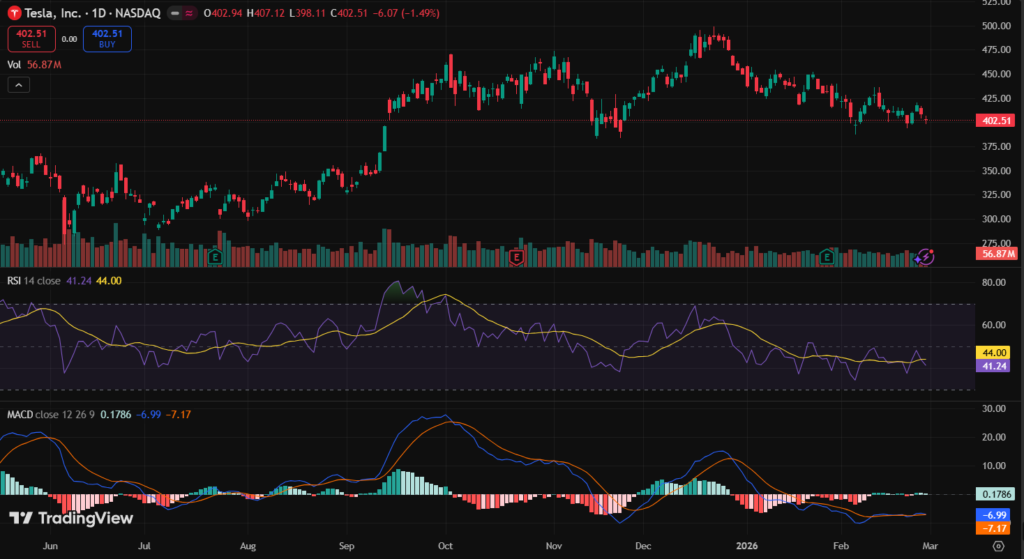Viewport: 1024px width, 559px height.
Task: Click the red earnings E marker near November
Action: [x=517, y=257]
